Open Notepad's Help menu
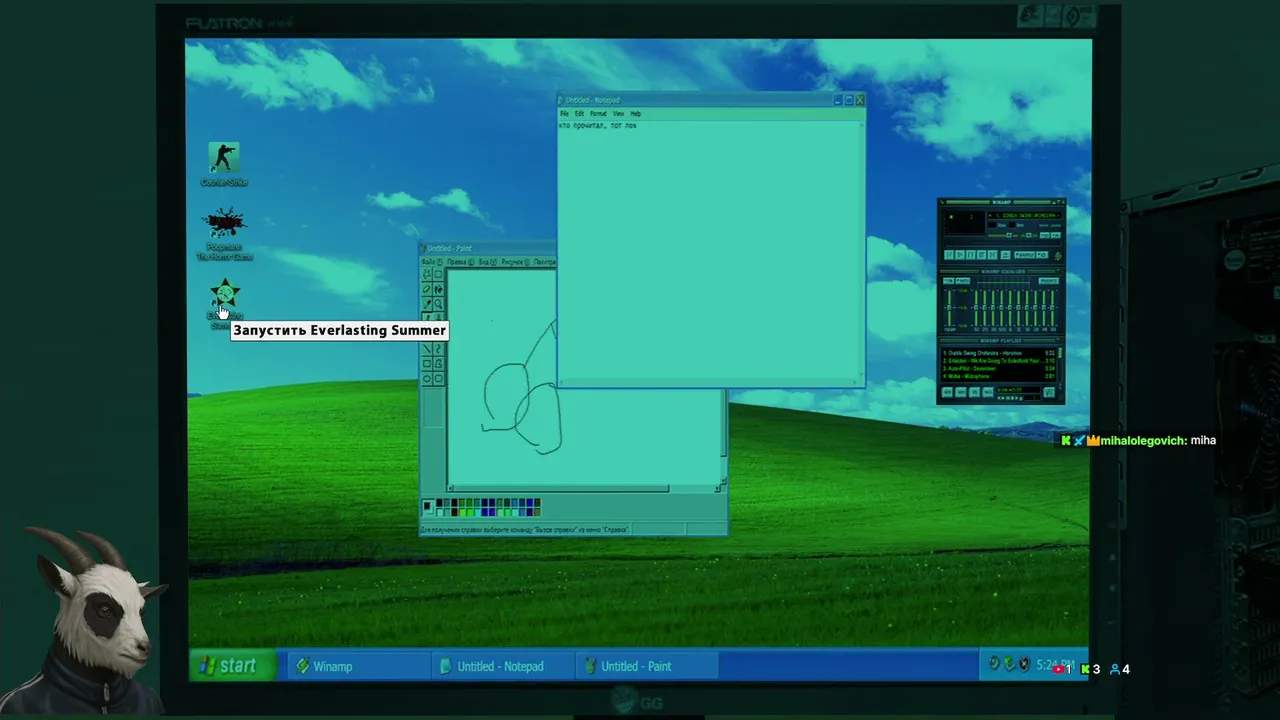1280x720 pixels. (x=635, y=114)
